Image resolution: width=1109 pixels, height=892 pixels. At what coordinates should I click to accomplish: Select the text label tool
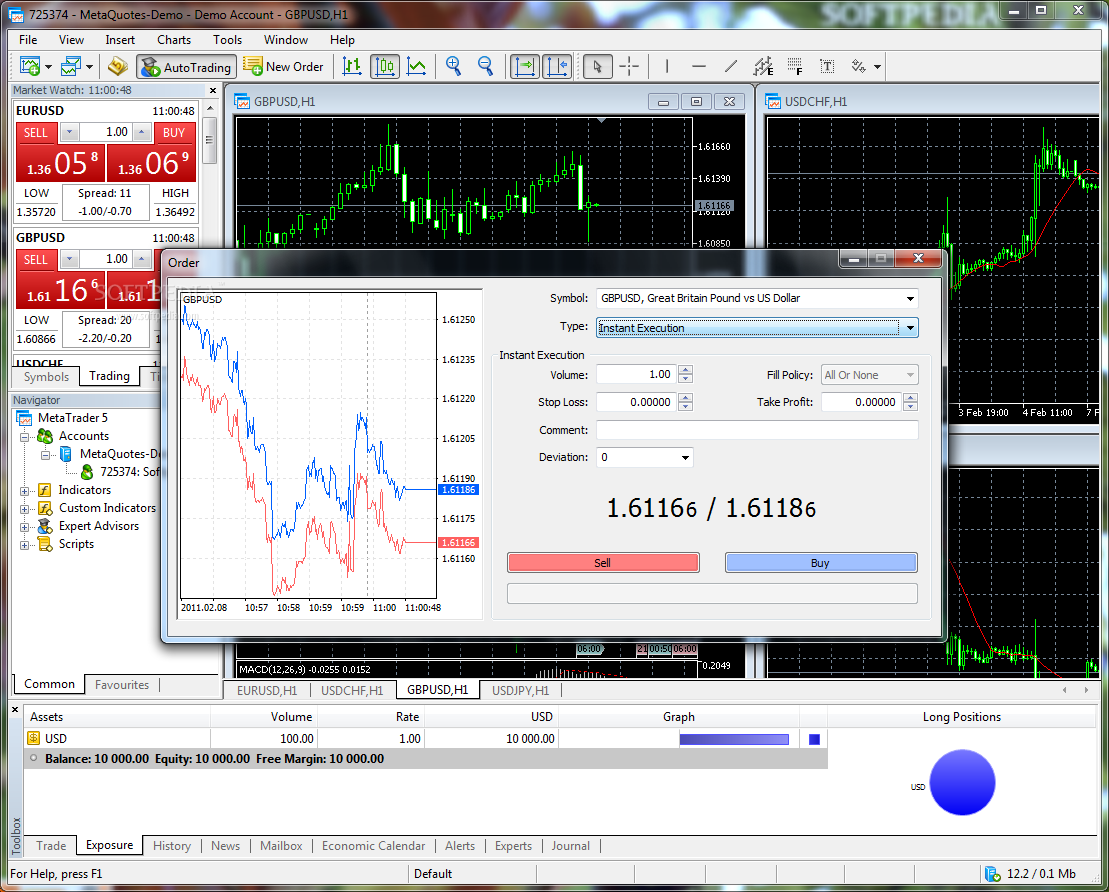click(827, 66)
